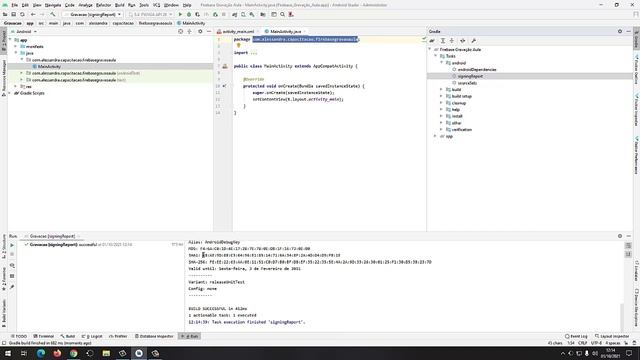Open the Profiler tool window button

pyautogui.click(x=118, y=336)
